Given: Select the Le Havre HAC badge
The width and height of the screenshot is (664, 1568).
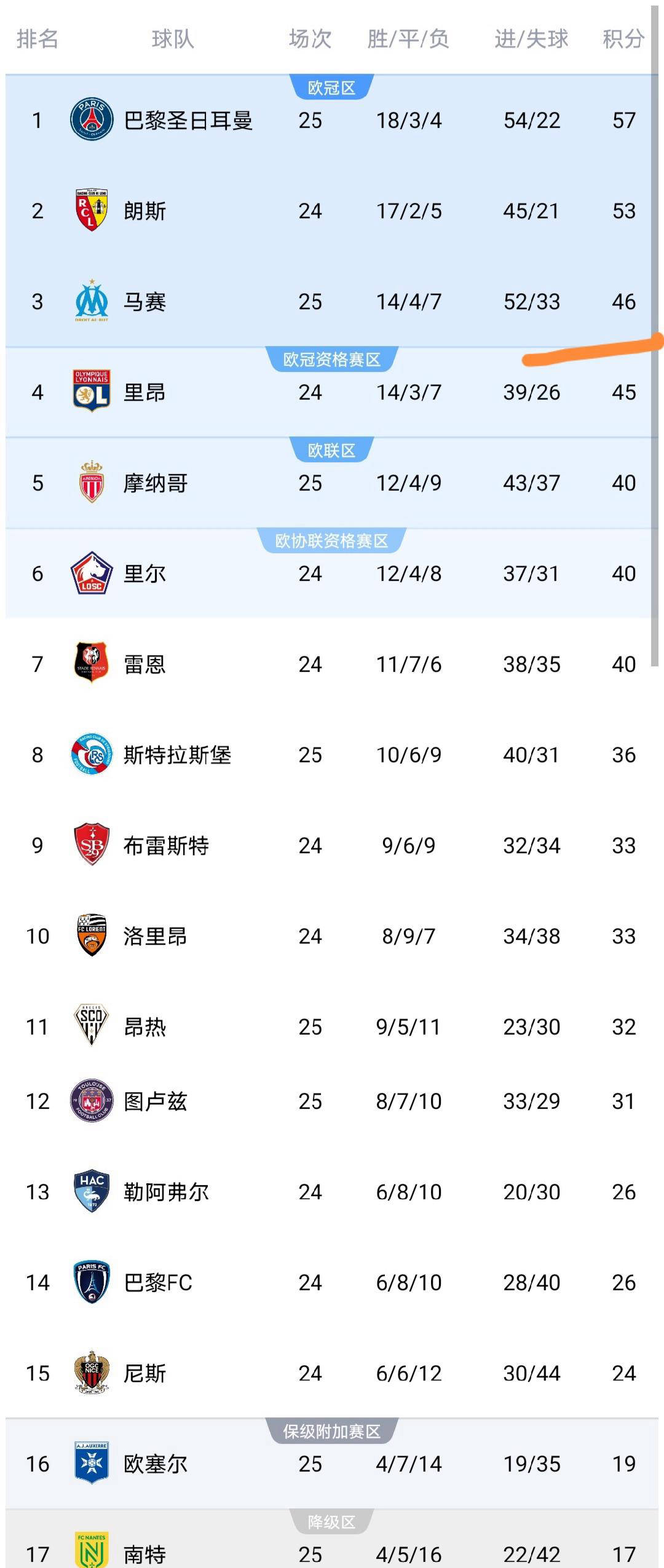Looking at the screenshot, I should coord(92,1191).
